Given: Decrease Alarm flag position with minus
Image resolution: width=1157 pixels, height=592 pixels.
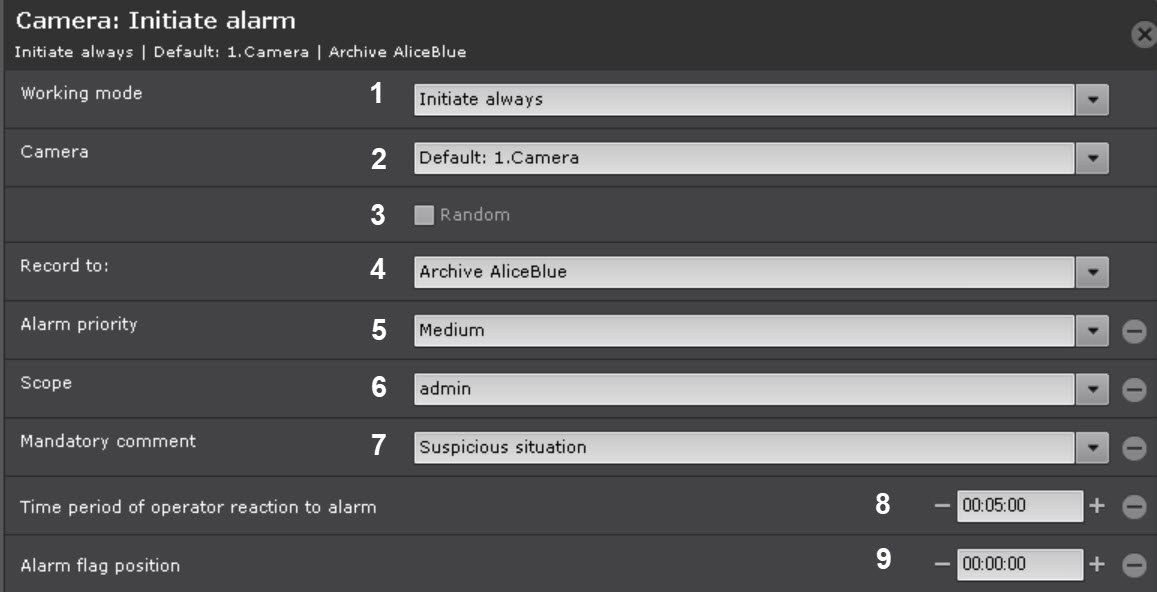Looking at the screenshot, I should point(942,565).
